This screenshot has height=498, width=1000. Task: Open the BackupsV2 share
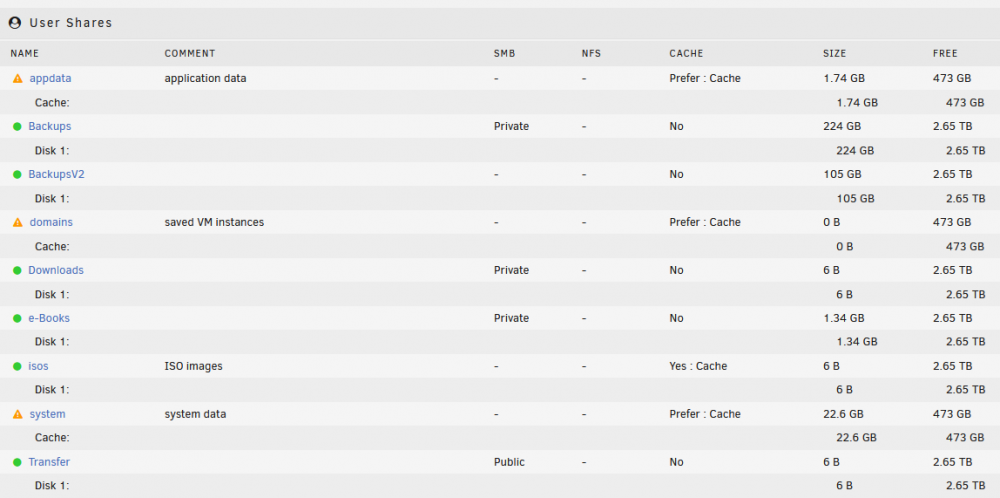click(56, 174)
